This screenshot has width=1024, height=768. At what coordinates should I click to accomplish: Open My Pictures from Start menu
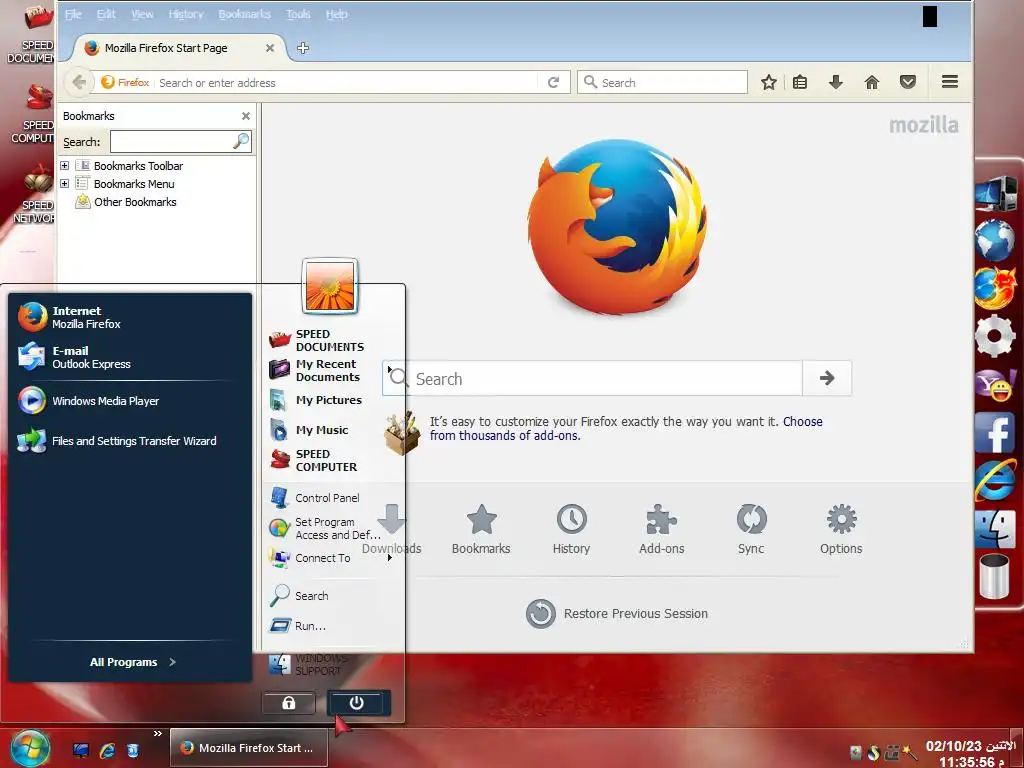click(x=331, y=400)
